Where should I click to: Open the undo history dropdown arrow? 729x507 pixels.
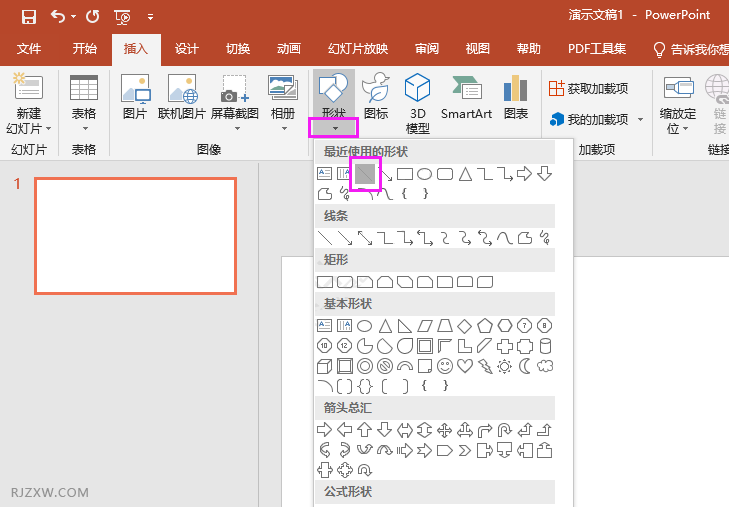[73, 17]
